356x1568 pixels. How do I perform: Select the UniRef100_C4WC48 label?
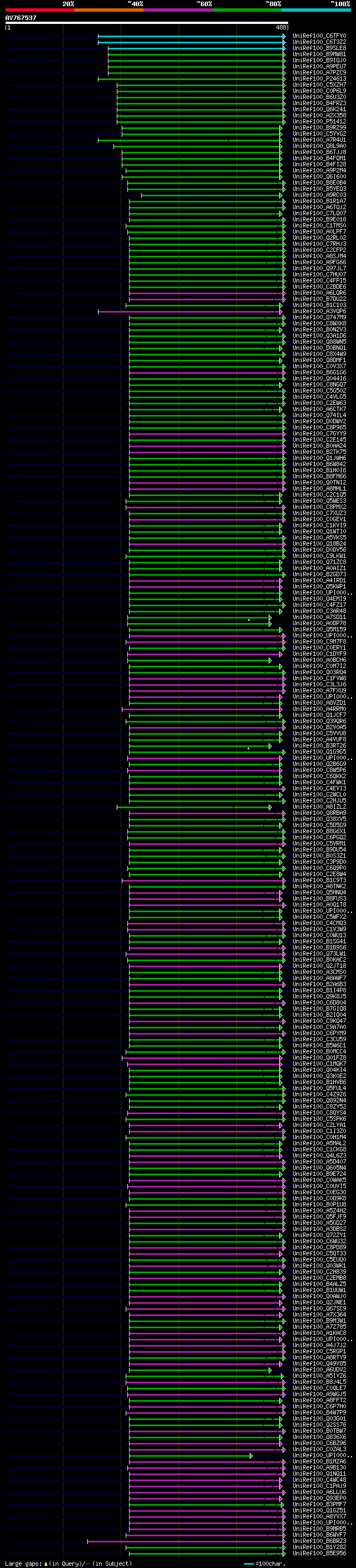(319, 1480)
